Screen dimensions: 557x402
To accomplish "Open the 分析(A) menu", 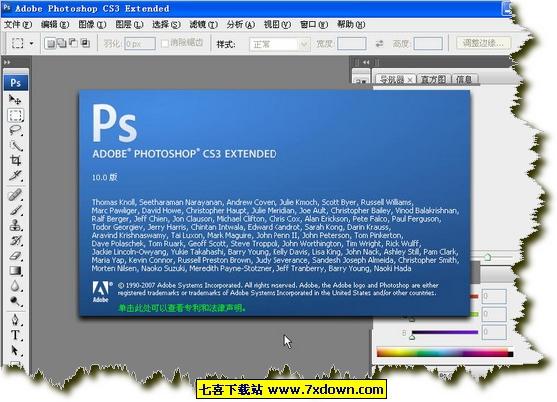I will [x=241, y=25].
